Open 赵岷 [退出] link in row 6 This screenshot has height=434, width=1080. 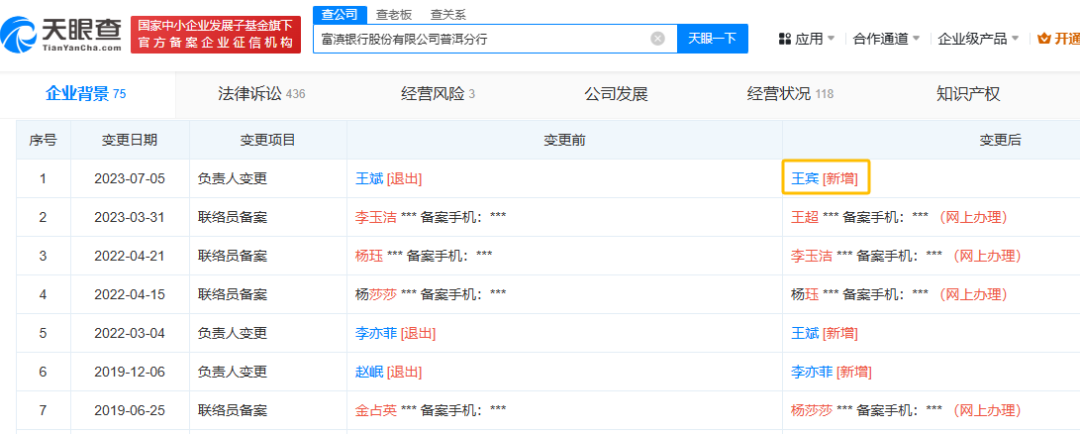pos(388,372)
